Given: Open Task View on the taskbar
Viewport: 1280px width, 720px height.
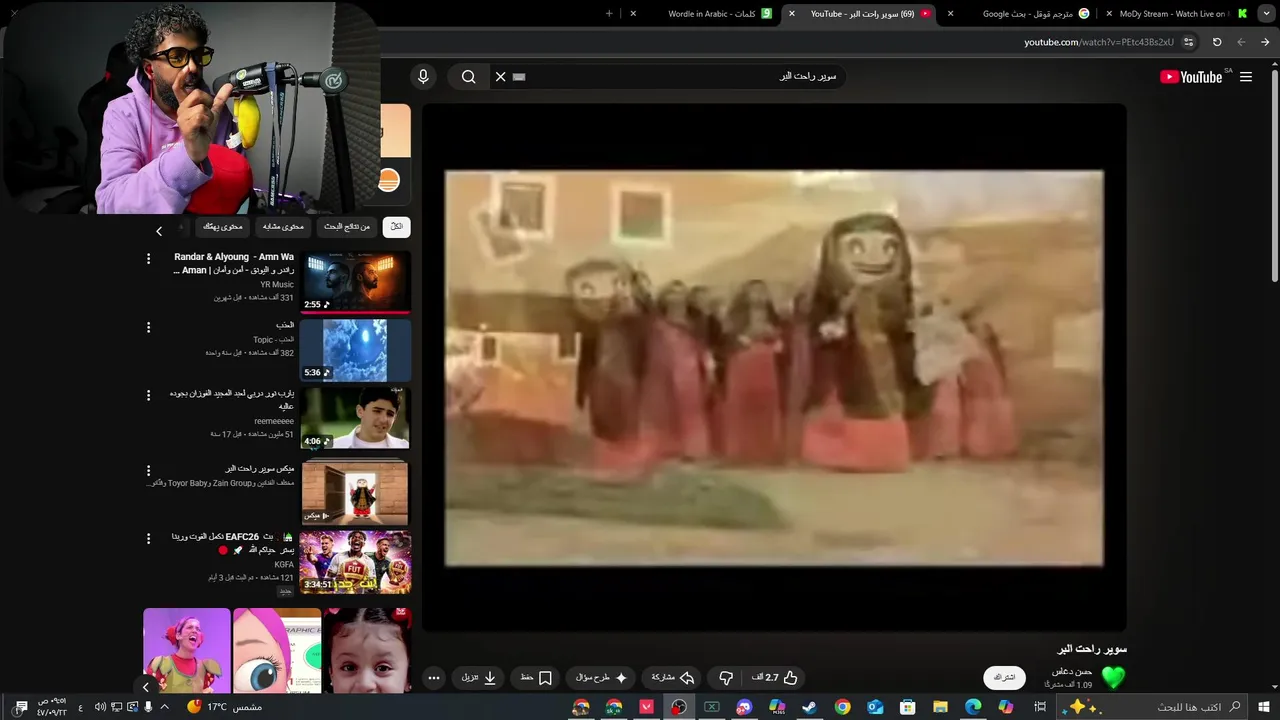Looking at the screenshot, I should (x=1040, y=707).
